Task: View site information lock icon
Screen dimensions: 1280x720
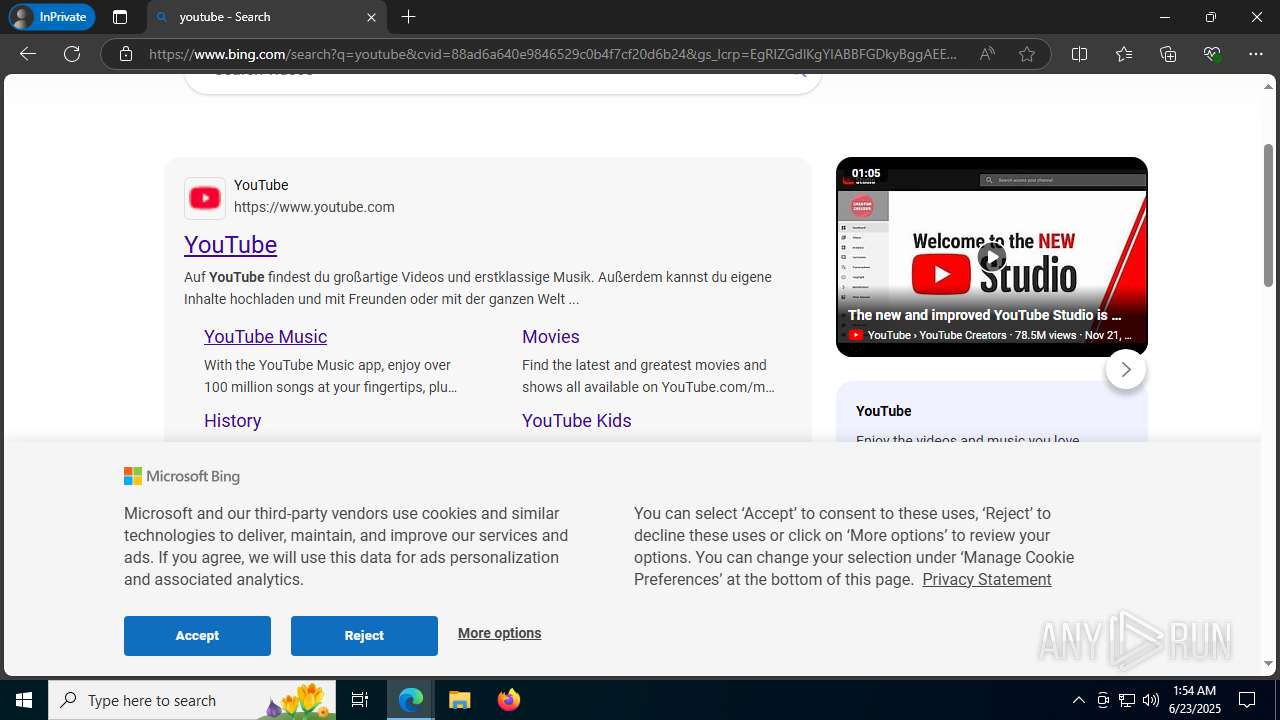Action: pyautogui.click(x=126, y=54)
